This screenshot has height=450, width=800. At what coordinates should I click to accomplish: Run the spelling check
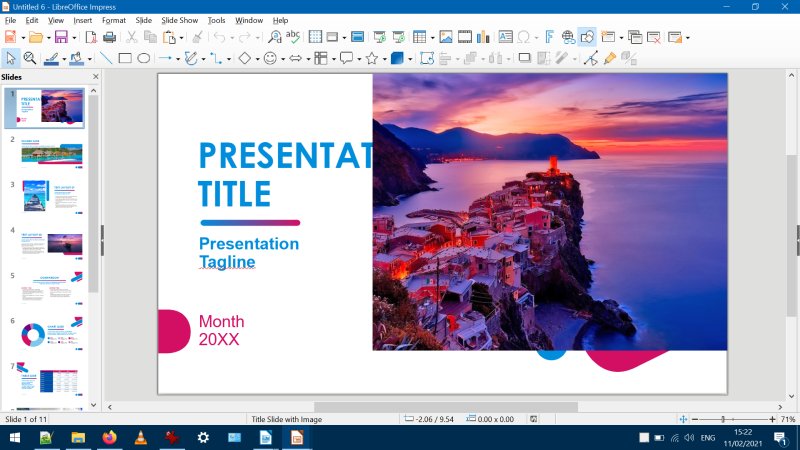coord(294,37)
